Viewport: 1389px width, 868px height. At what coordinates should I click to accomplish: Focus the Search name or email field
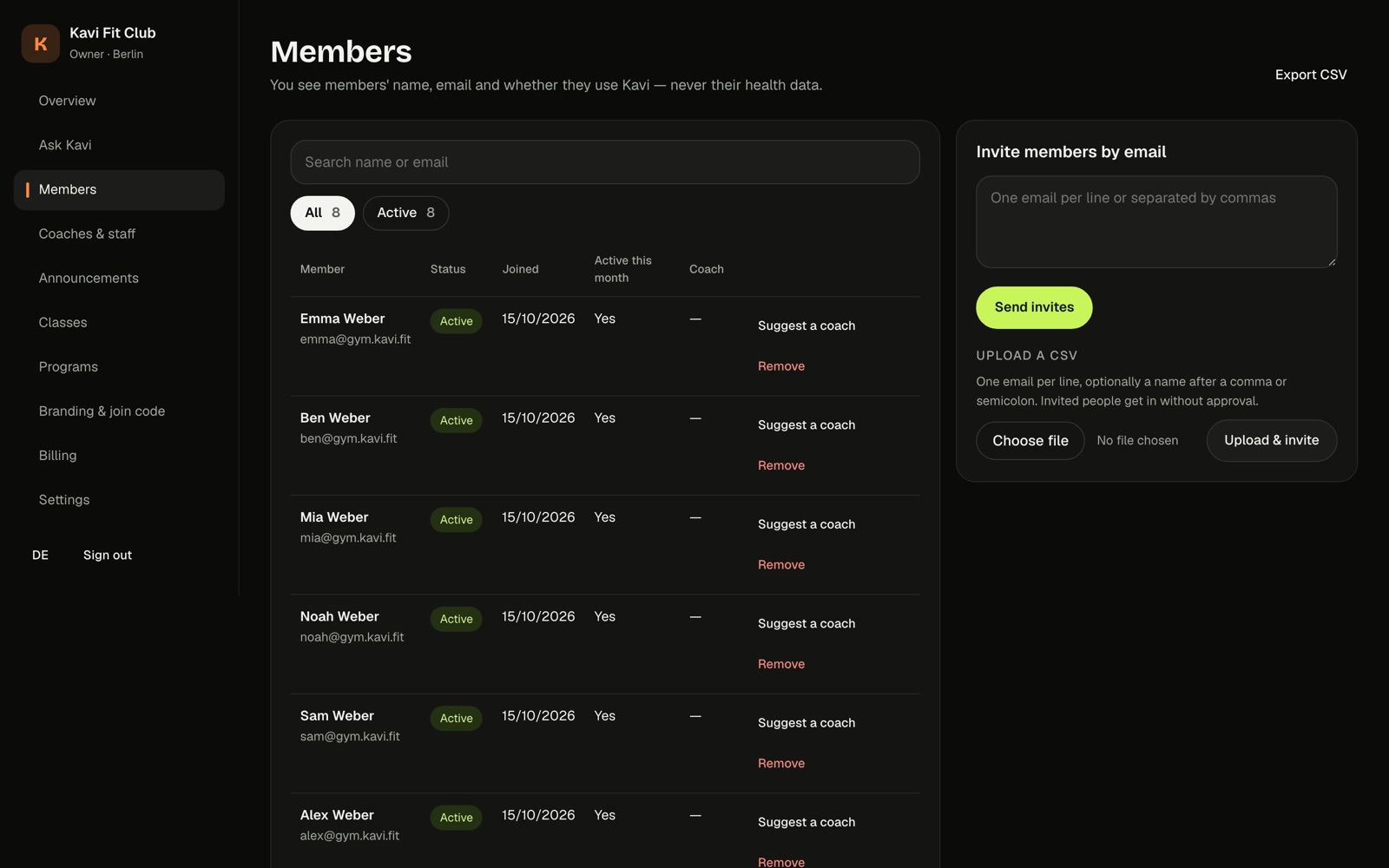(605, 162)
